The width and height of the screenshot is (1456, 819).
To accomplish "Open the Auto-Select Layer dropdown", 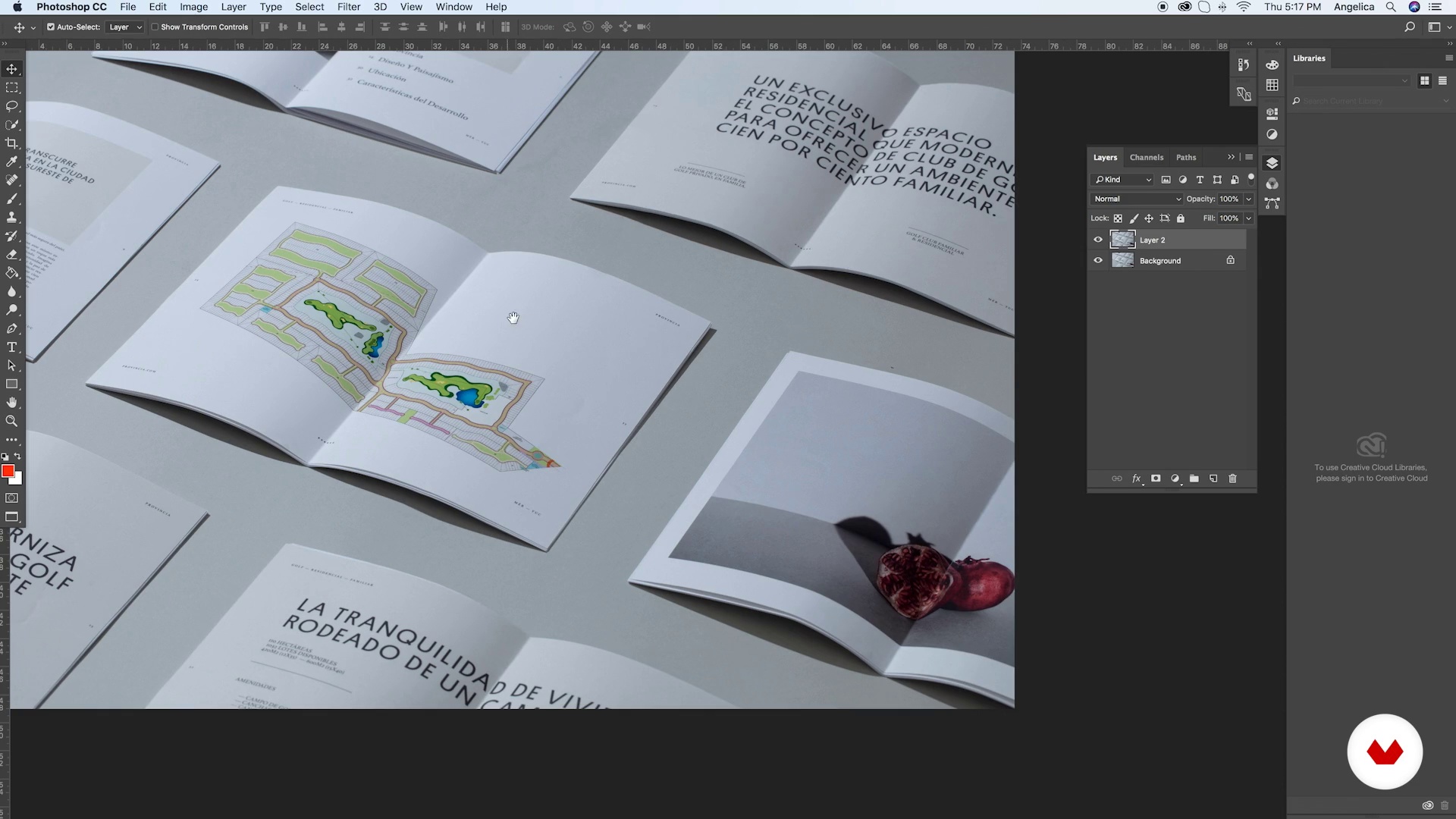I will pyautogui.click(x=125, y=27).
